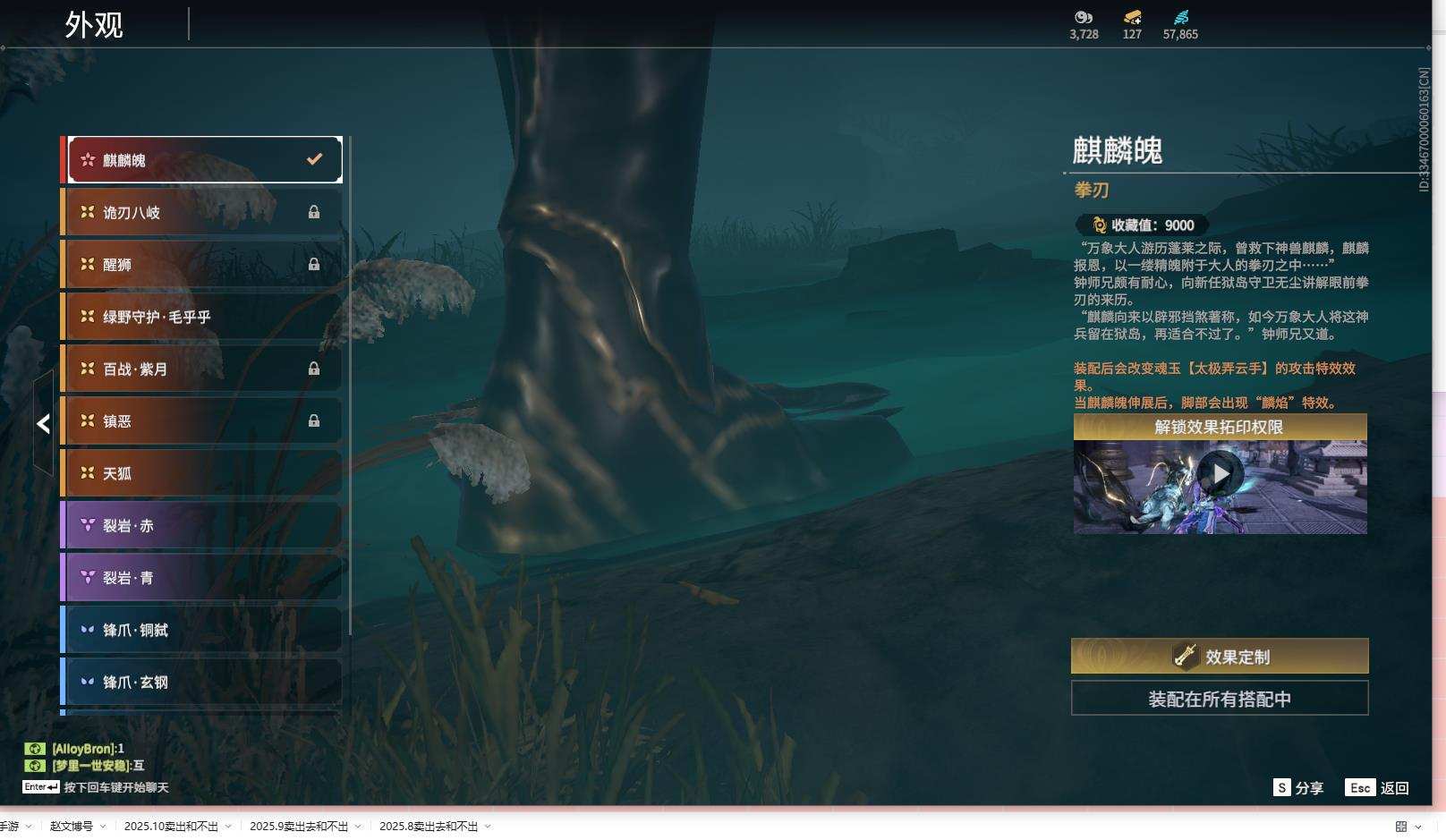Select the 裂岩·赤 skin
The height and width of the screenshot is (840, 1446).
[202, 525]
